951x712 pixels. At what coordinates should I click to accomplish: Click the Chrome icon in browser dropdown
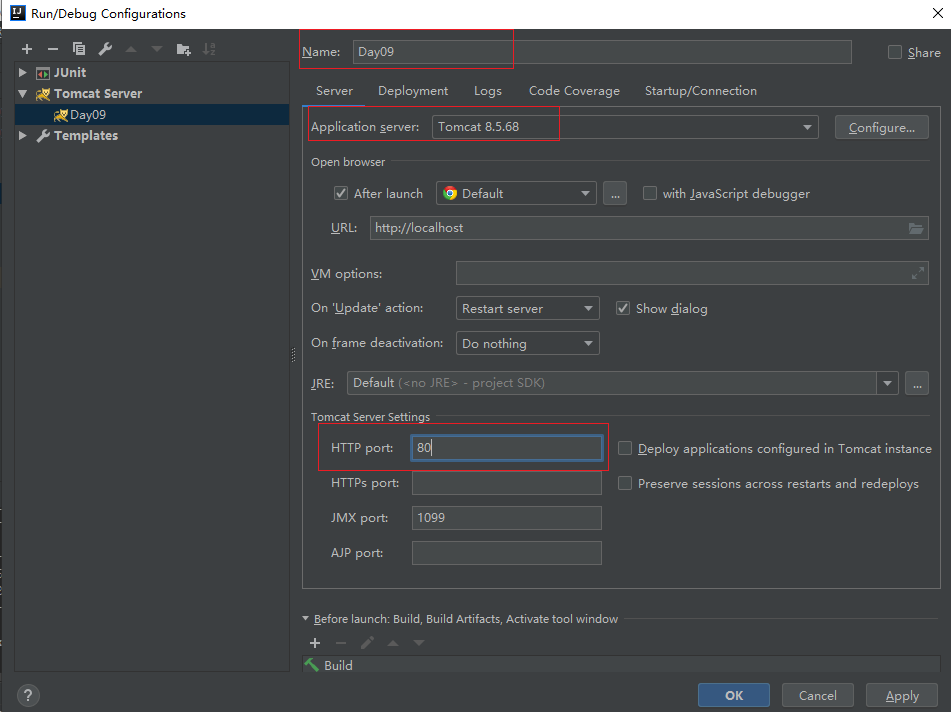pyautogui.click(x=450, y=193)
